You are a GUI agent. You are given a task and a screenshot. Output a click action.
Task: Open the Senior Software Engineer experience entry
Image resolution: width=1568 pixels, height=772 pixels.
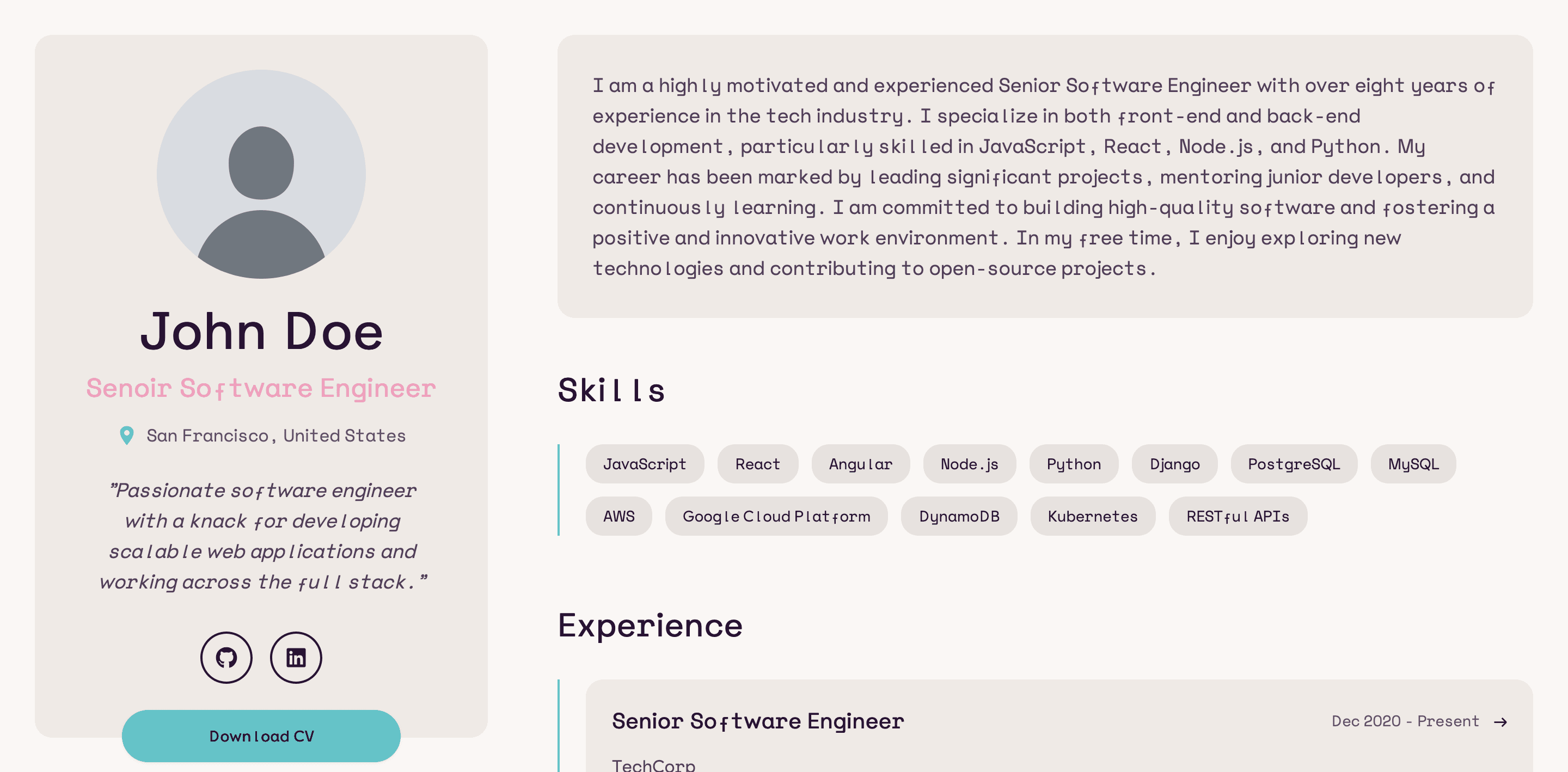click(x=757, y=721)
